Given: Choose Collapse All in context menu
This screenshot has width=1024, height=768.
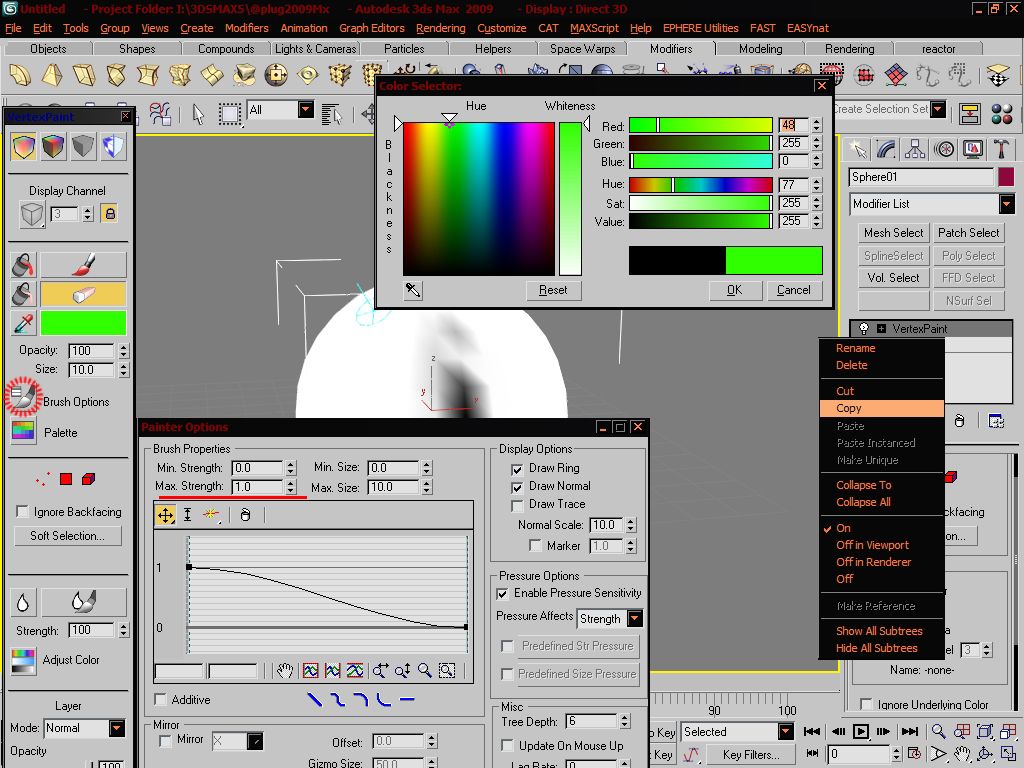Looking at the screenshot, I should [863, 502].
